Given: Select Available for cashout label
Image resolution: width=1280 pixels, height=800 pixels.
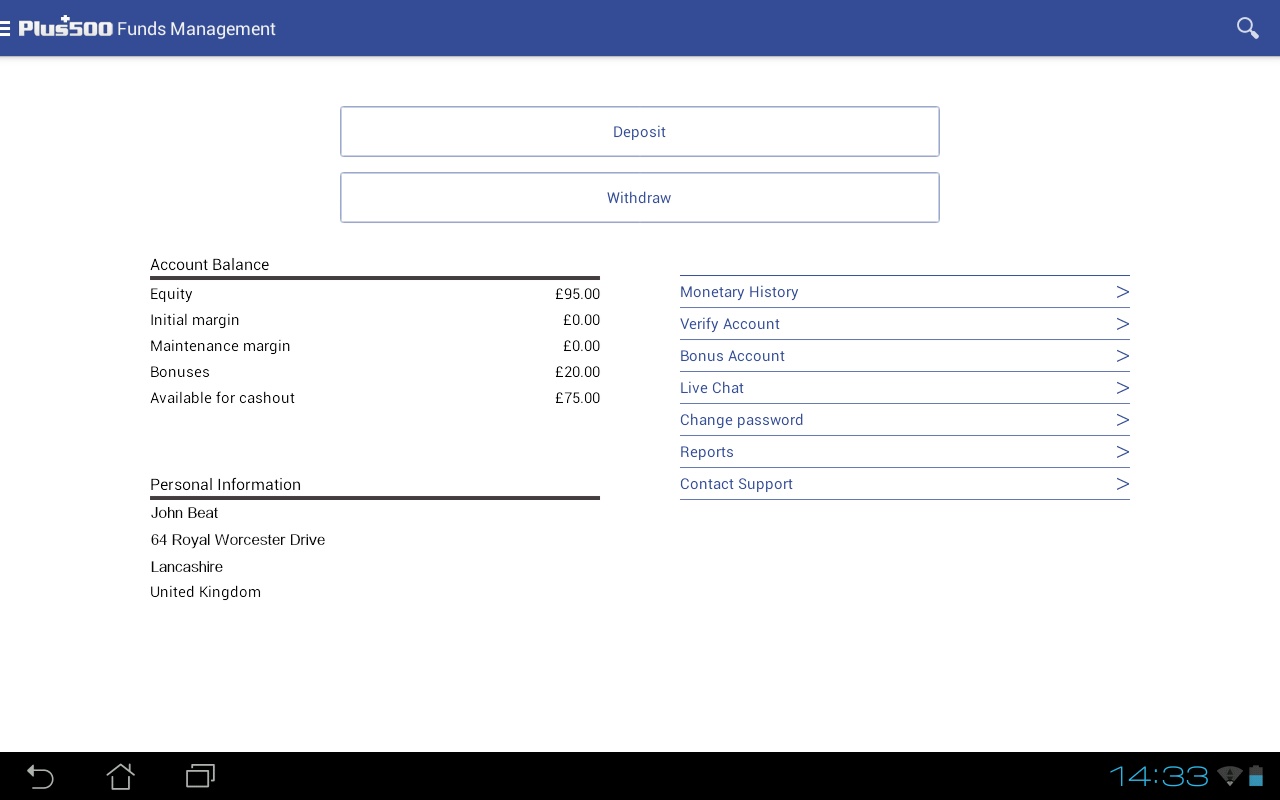Looking at the screenshot, I should click(x=222, y=398).
